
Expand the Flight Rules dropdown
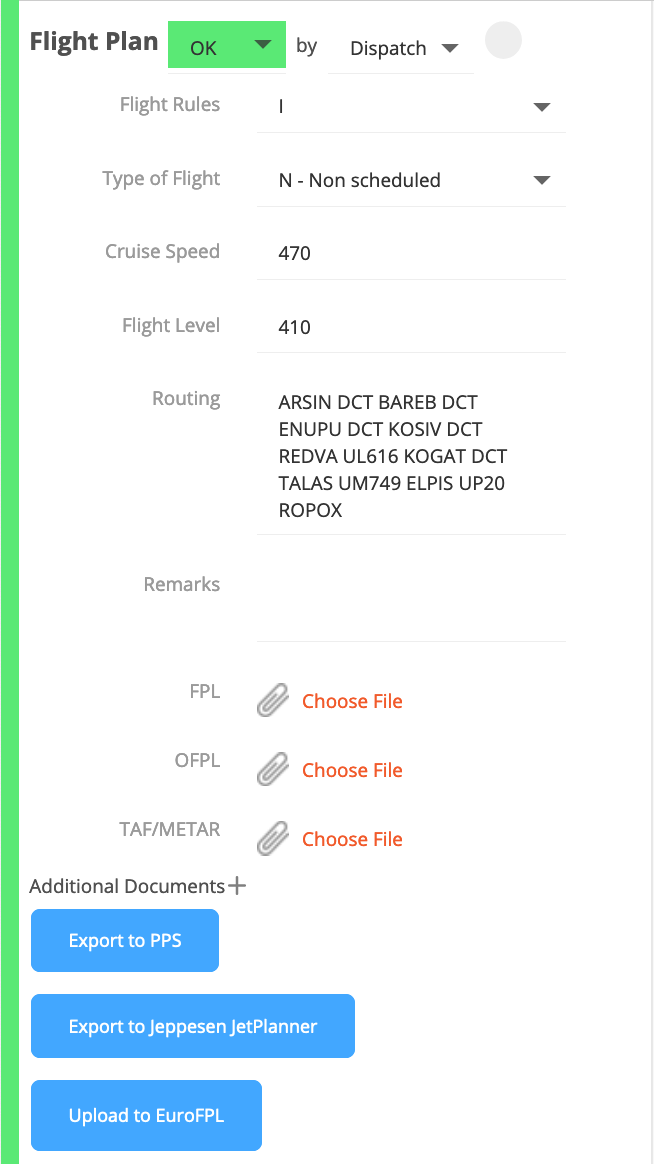click(540, 106)
